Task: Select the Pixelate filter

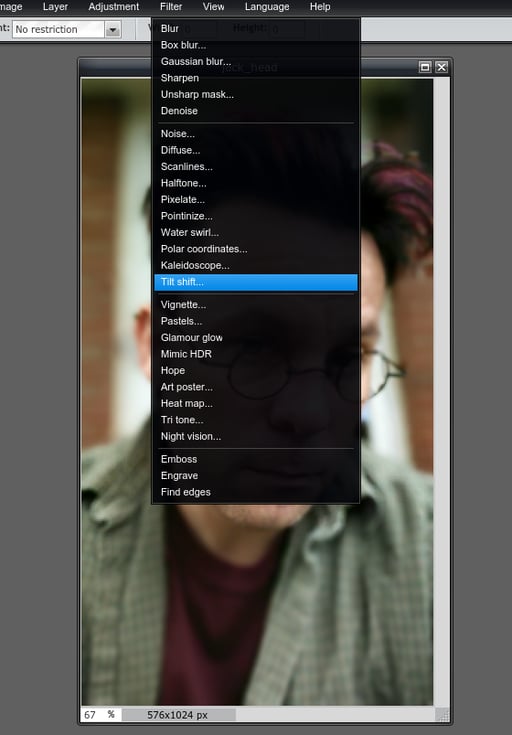Action: pyautogui.click(x=256, y=199)
